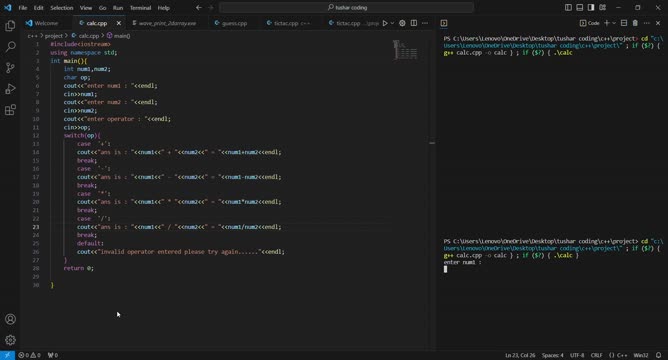This screenshot has height=360, width=668.
Task: Open the Search view in activity bar
Action: (10, 46)
